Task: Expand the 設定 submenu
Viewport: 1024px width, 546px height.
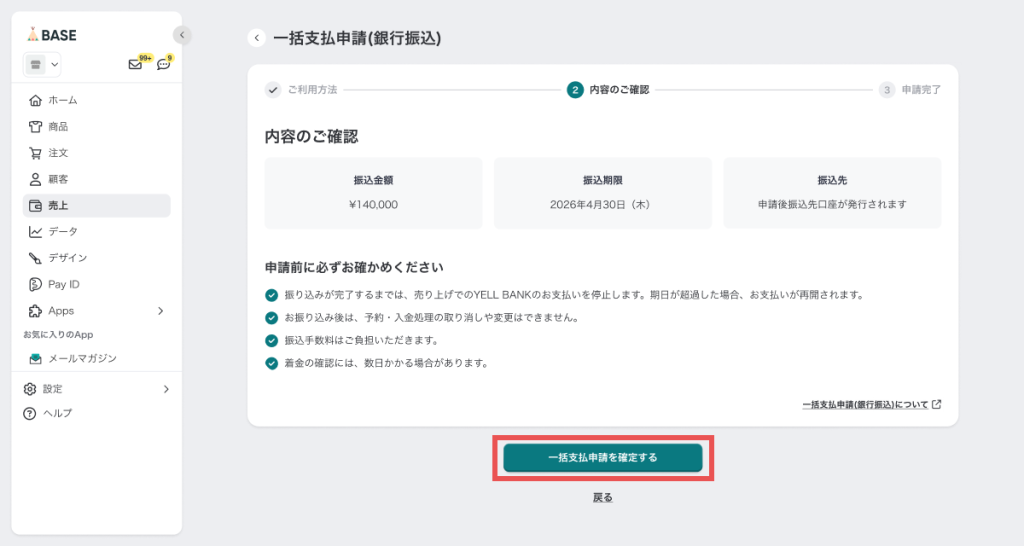Action: tap(165, 389)
